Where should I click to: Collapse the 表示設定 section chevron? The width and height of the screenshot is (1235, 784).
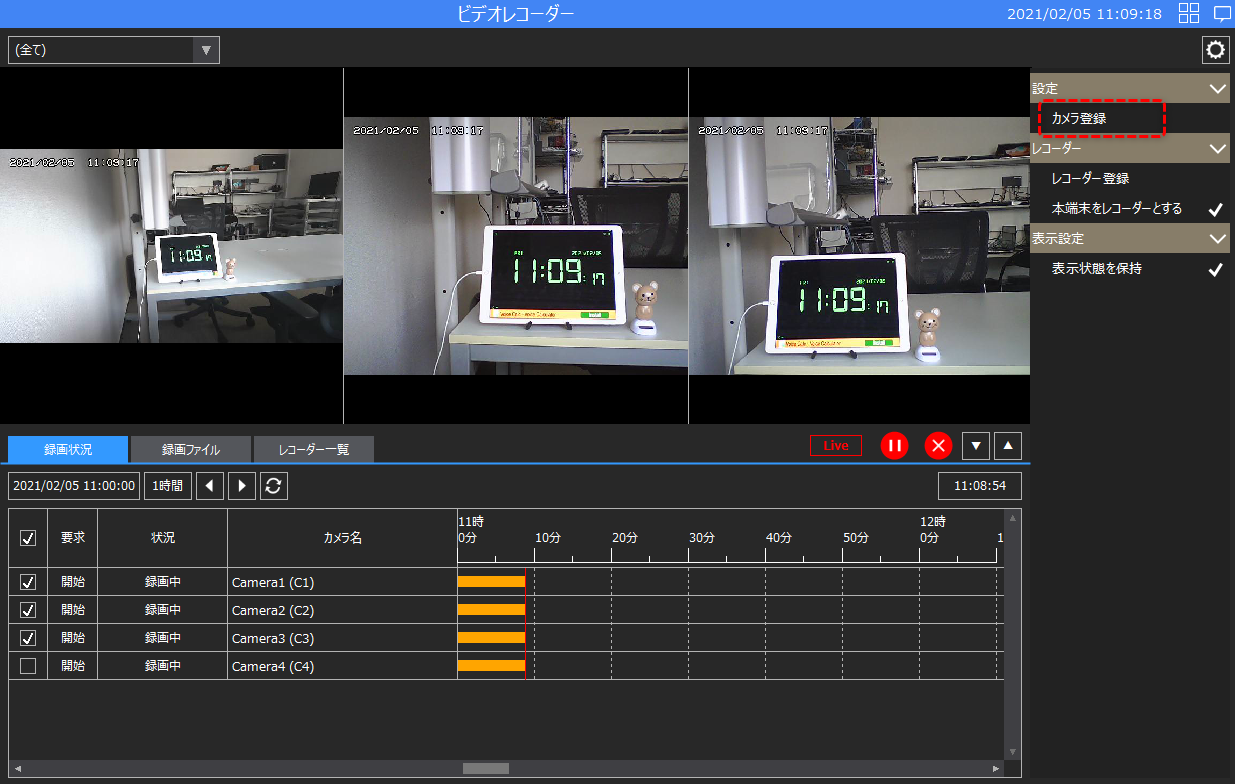[x=1218, y=238]
